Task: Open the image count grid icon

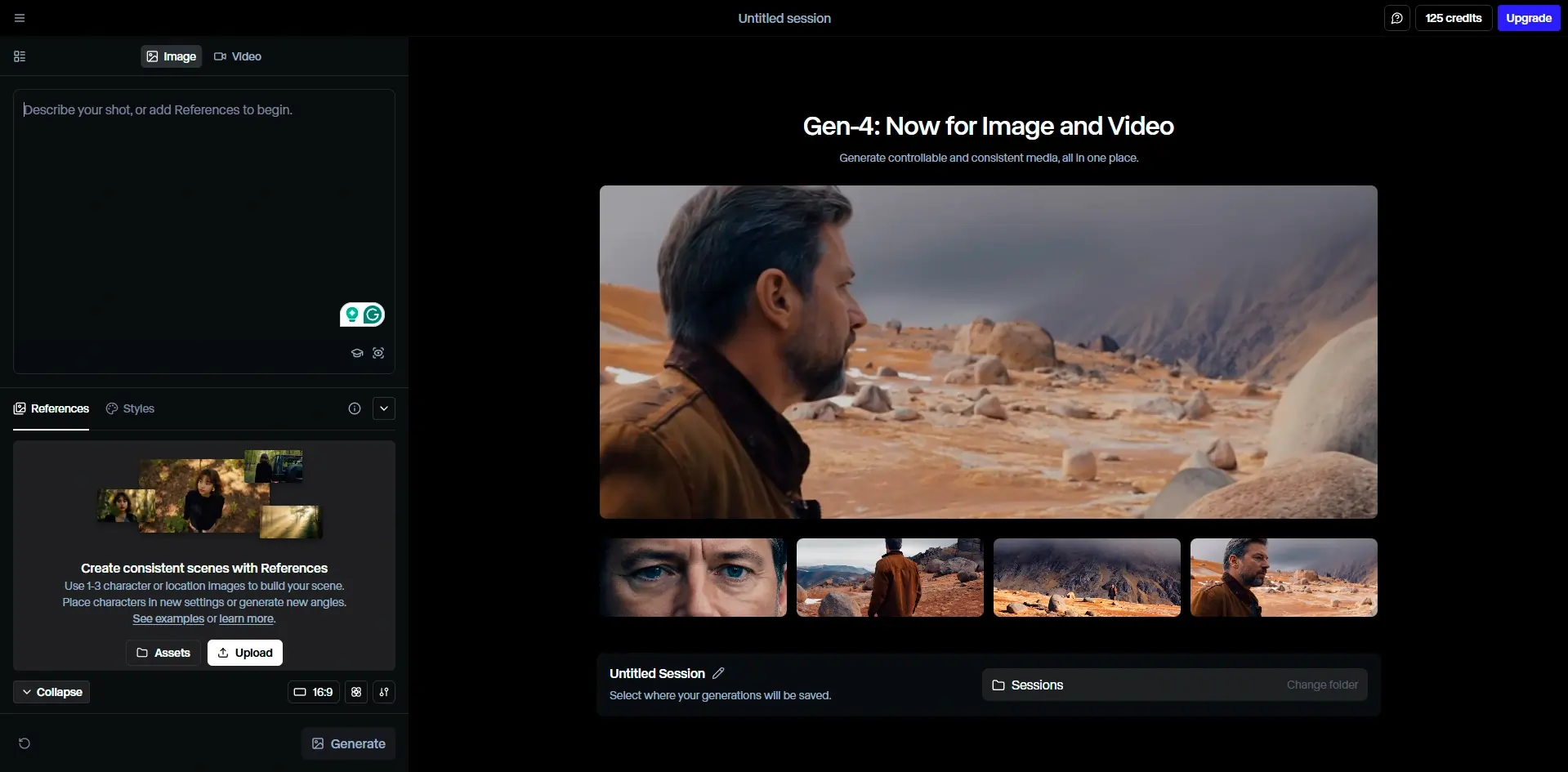Action: click(356, 692)
